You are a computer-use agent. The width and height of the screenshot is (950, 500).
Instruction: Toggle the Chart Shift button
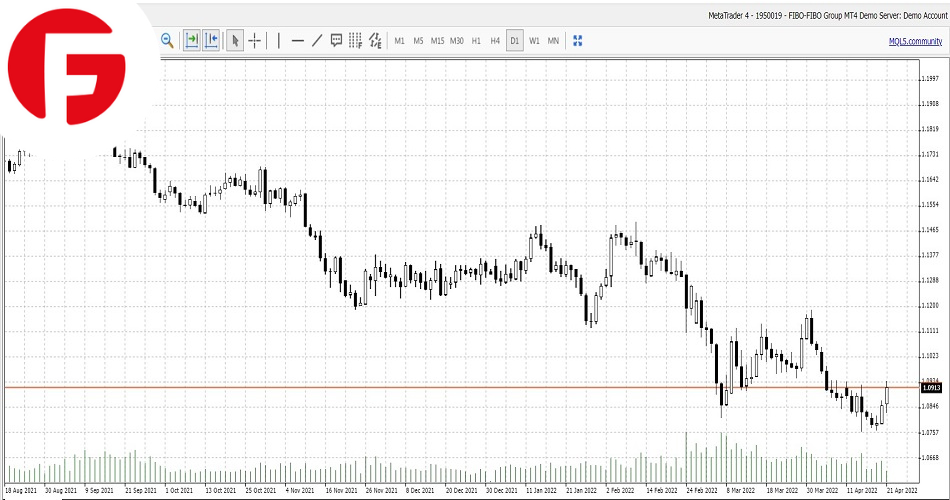coord(211,41)
